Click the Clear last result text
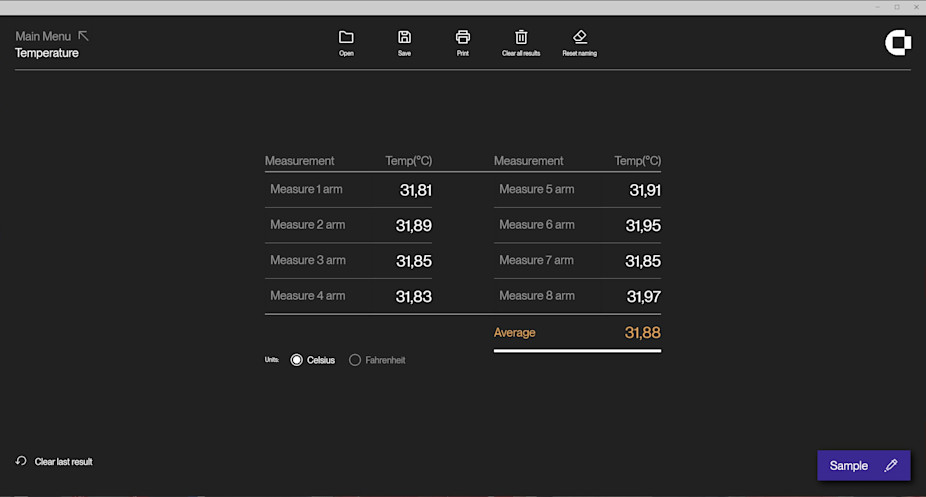926x497 pixels. click(x=63, y=462)
